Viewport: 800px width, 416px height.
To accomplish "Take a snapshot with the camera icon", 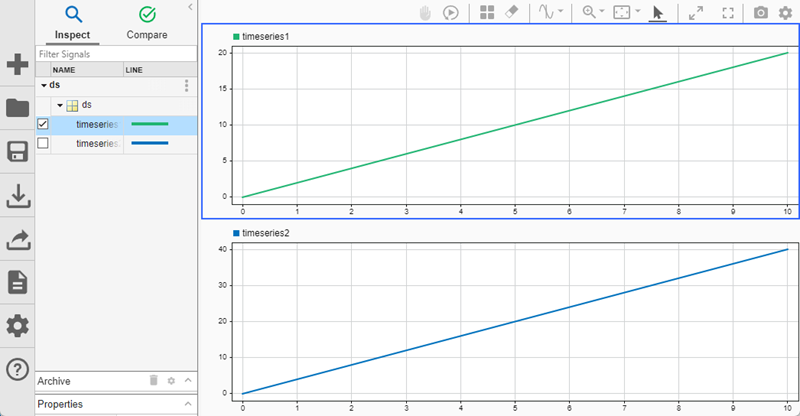I will pos(761,12).
